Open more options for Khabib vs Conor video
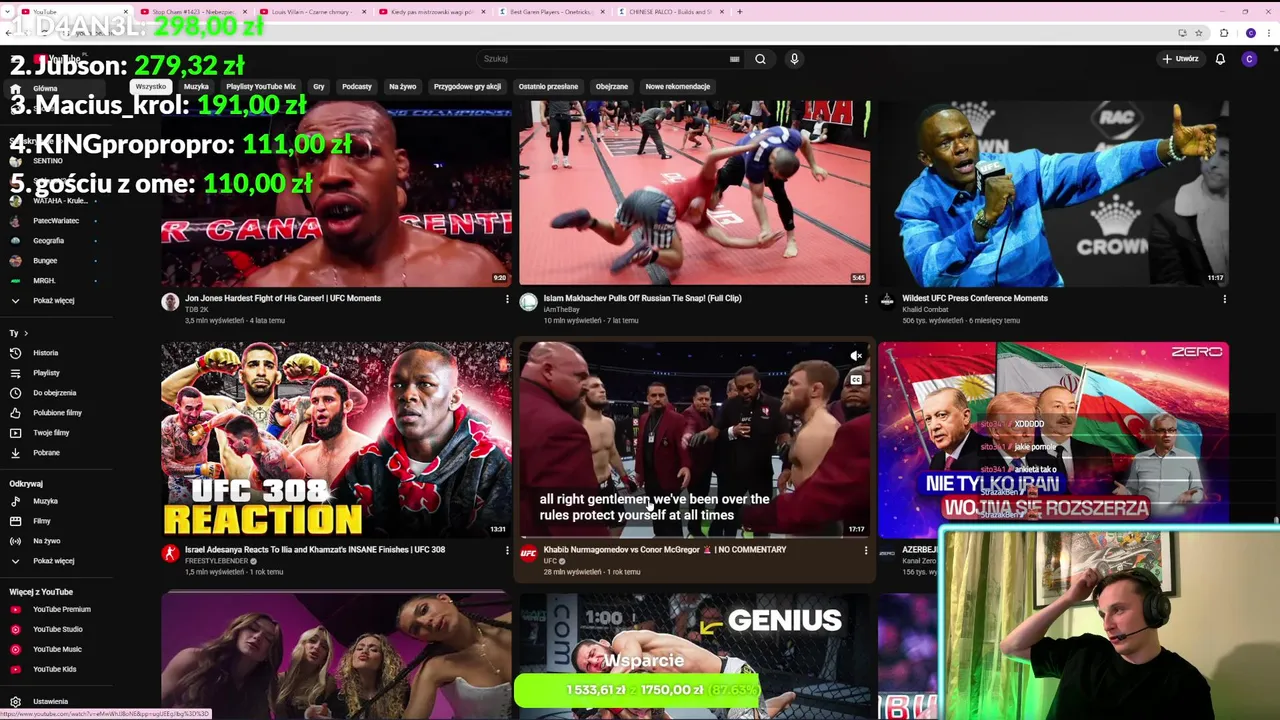 pyautogui.click(x=865, y=550)
